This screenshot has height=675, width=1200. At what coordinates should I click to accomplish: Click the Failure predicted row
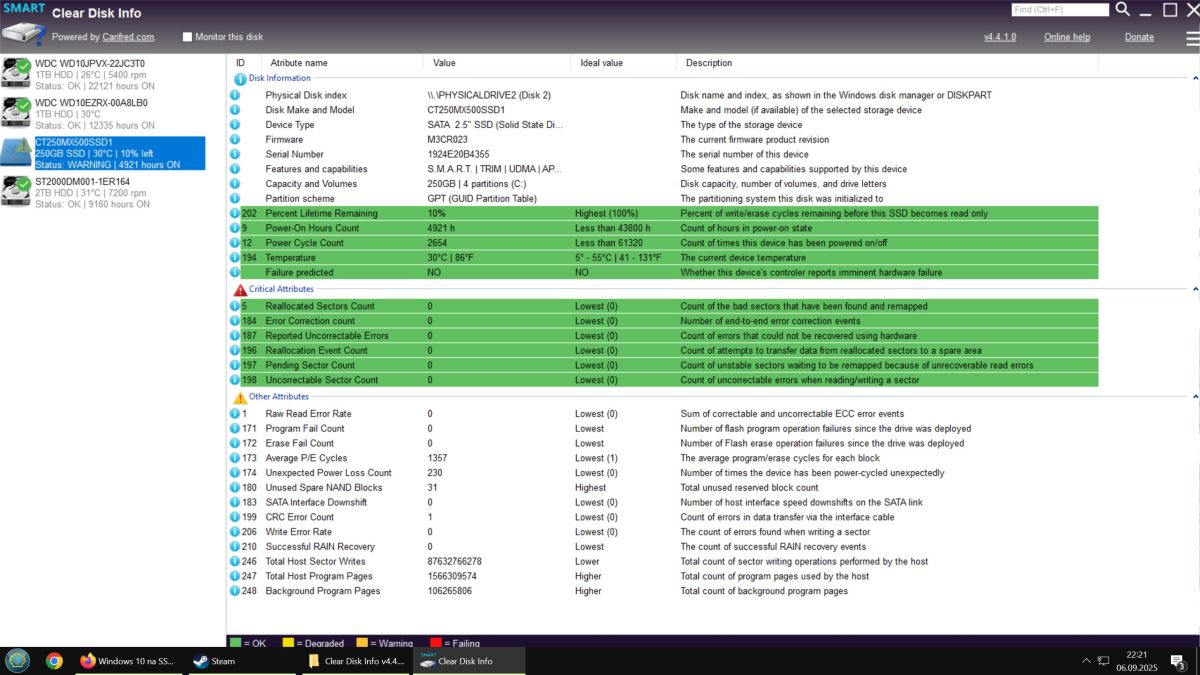663,272
